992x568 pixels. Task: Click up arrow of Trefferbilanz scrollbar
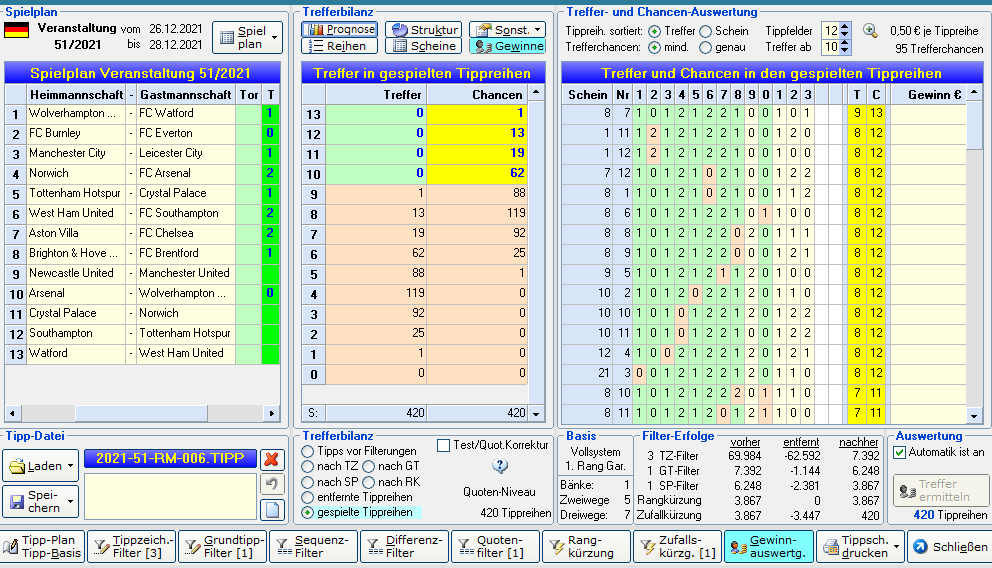[x=536, y=93]
